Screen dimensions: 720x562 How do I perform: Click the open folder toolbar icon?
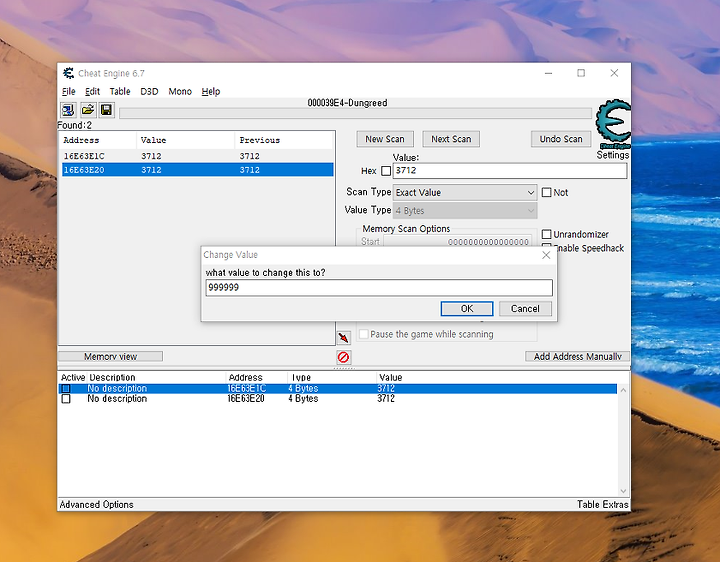click(88, 110)
